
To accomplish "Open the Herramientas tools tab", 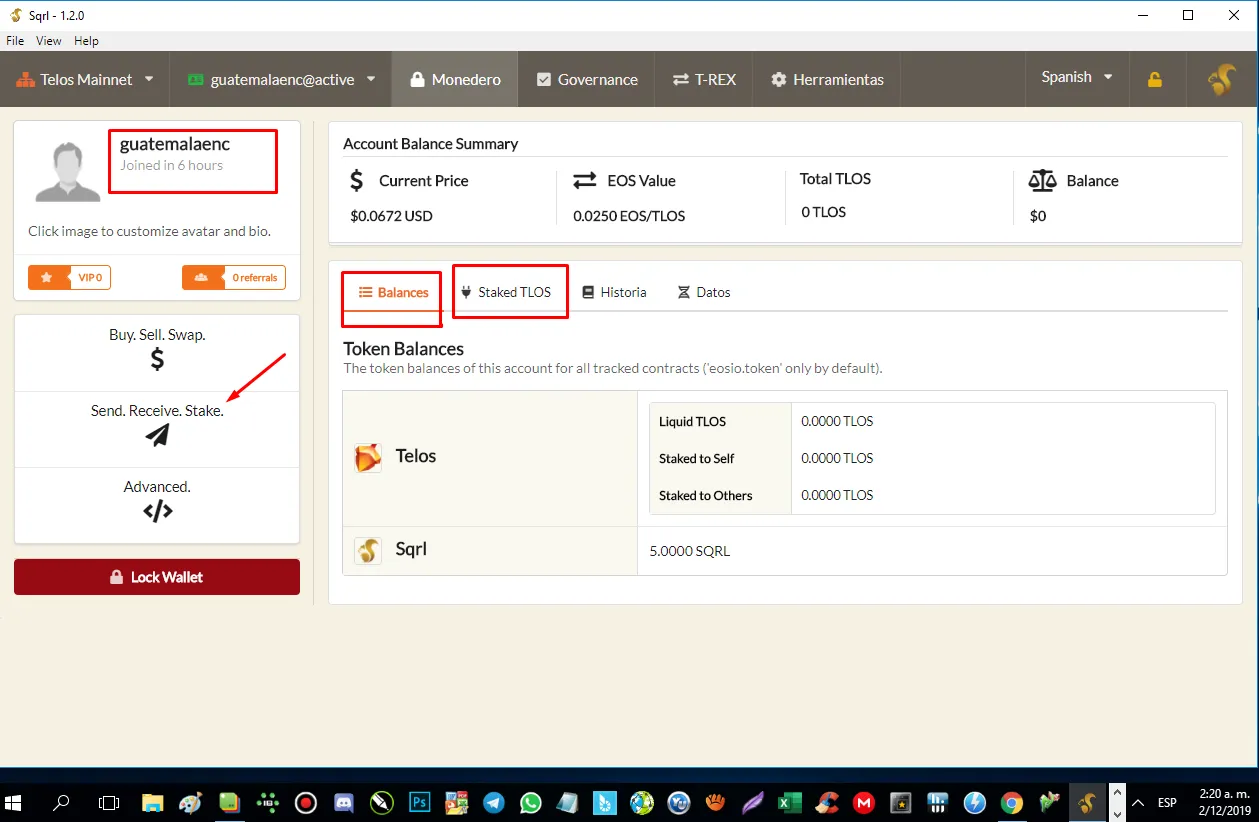I will (x=827, y=79).
